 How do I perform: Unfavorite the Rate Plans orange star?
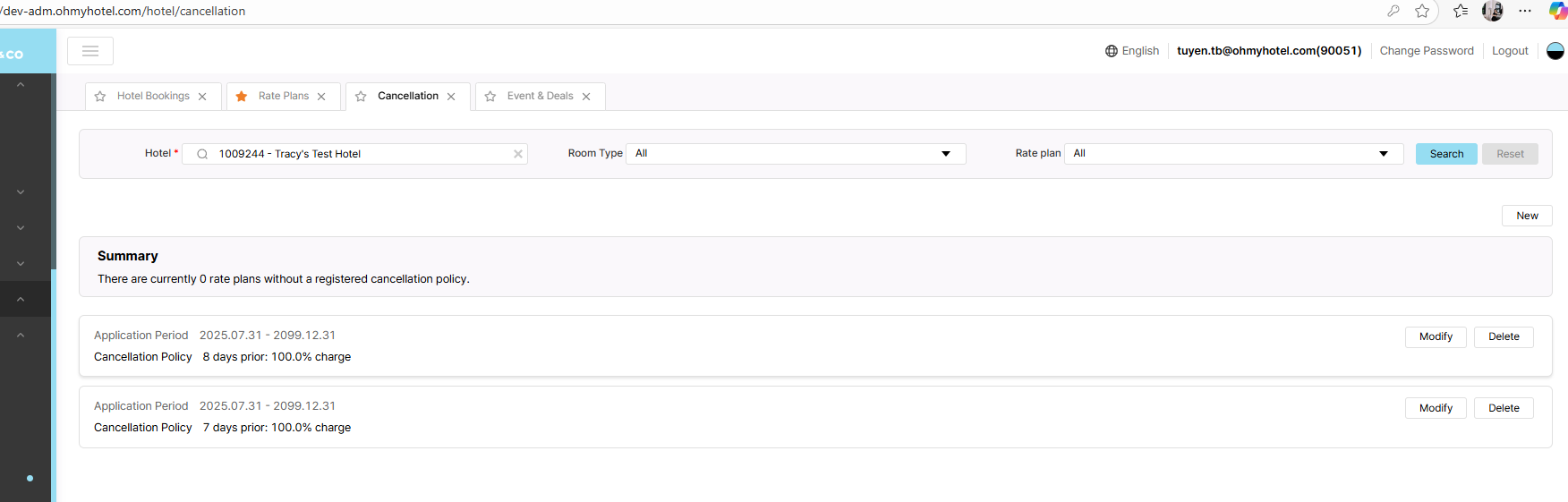coord(242,97)
